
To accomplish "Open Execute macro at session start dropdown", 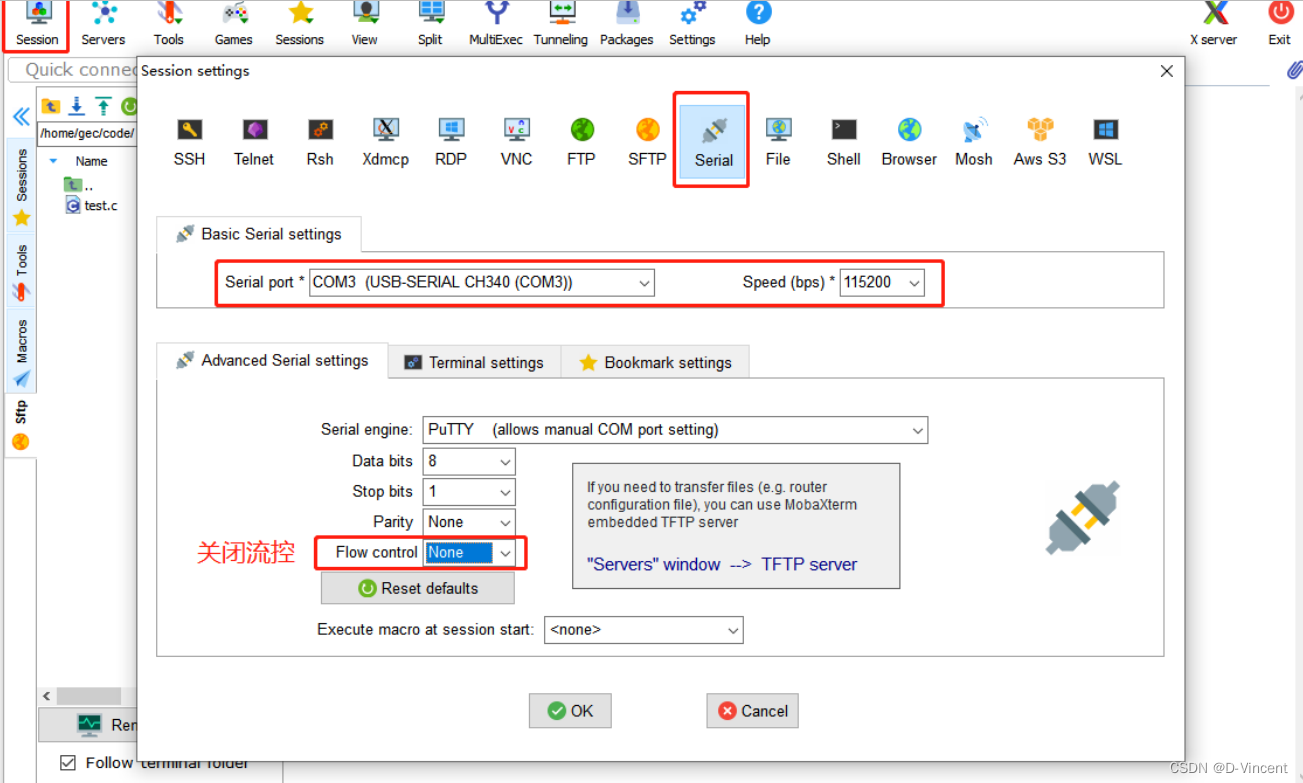I will pyautogui.click(x=644, y=630).
